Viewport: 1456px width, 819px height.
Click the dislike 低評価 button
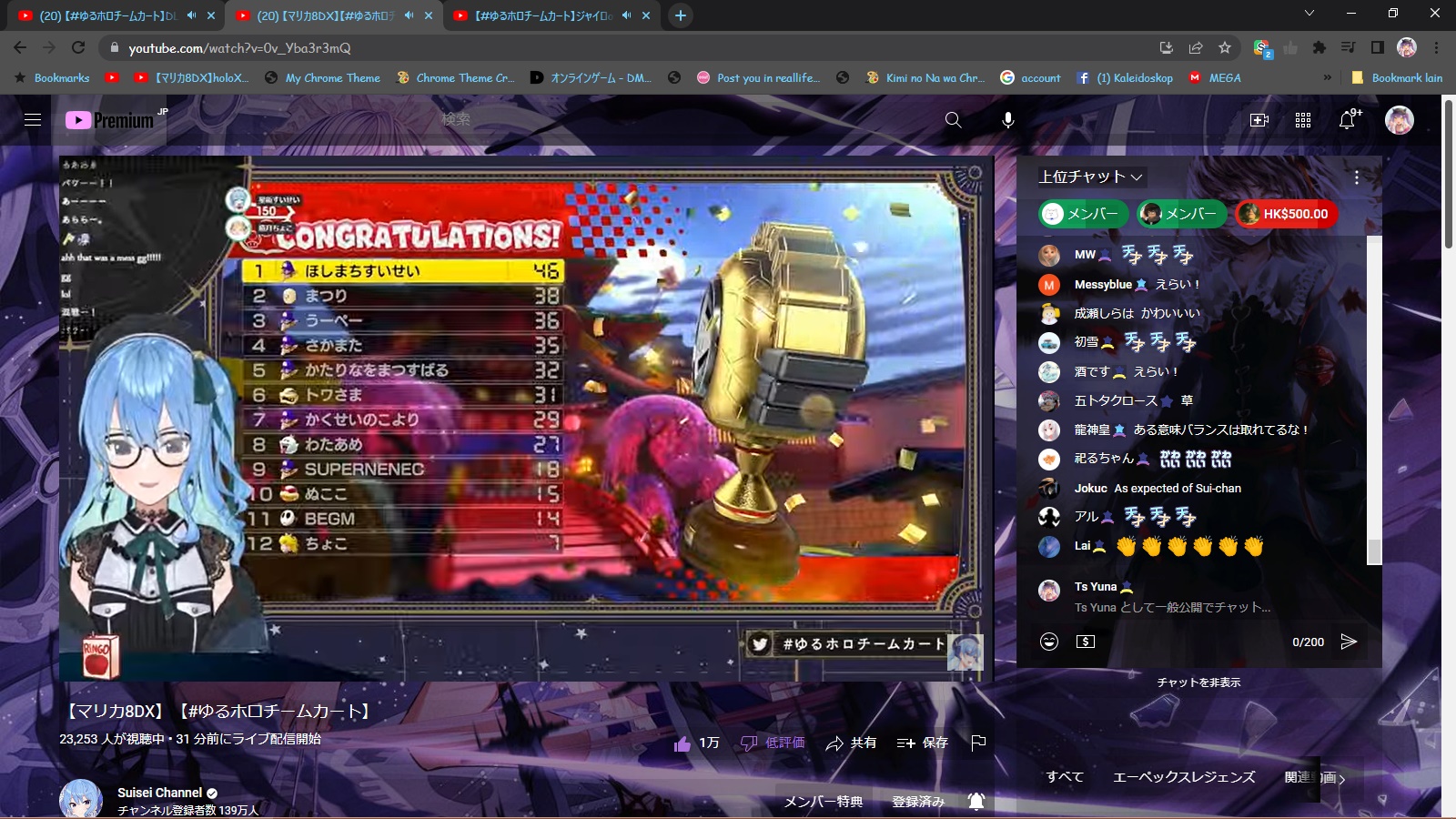coord(772,743)
